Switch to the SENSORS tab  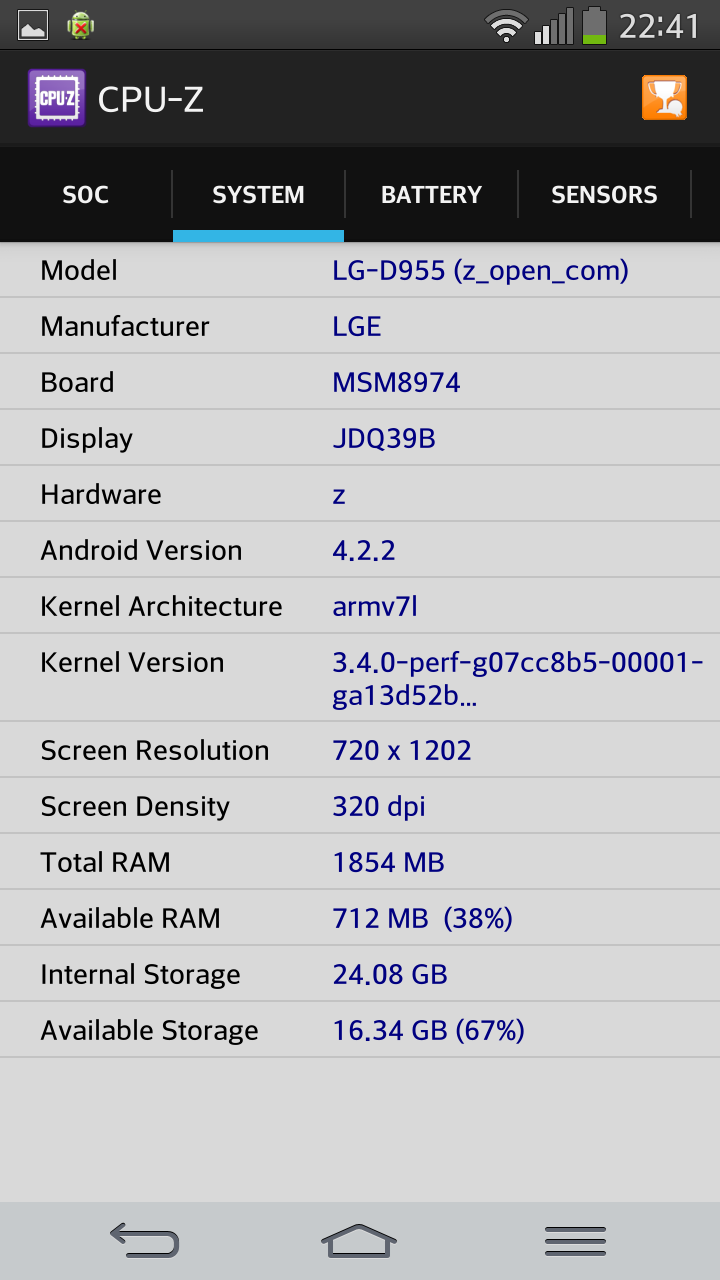click(x=604, y=195)
